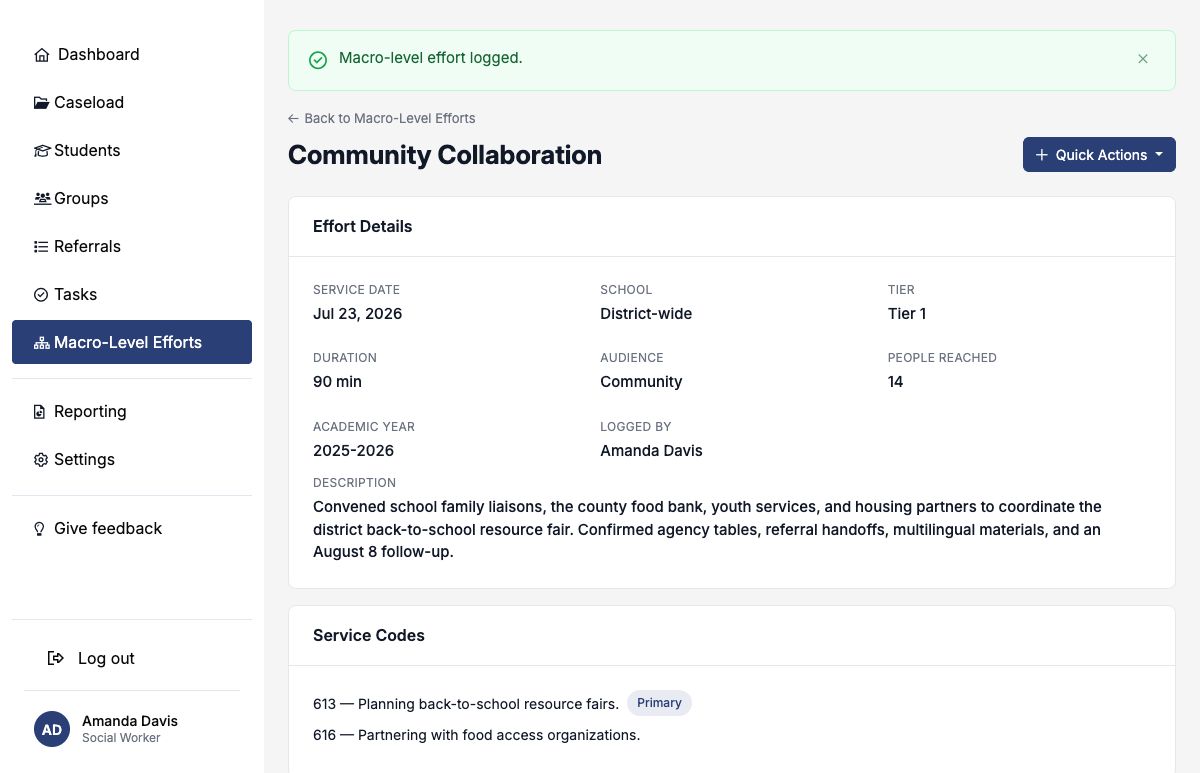Click the Students graduation cap icon

(x=42, y=151)
